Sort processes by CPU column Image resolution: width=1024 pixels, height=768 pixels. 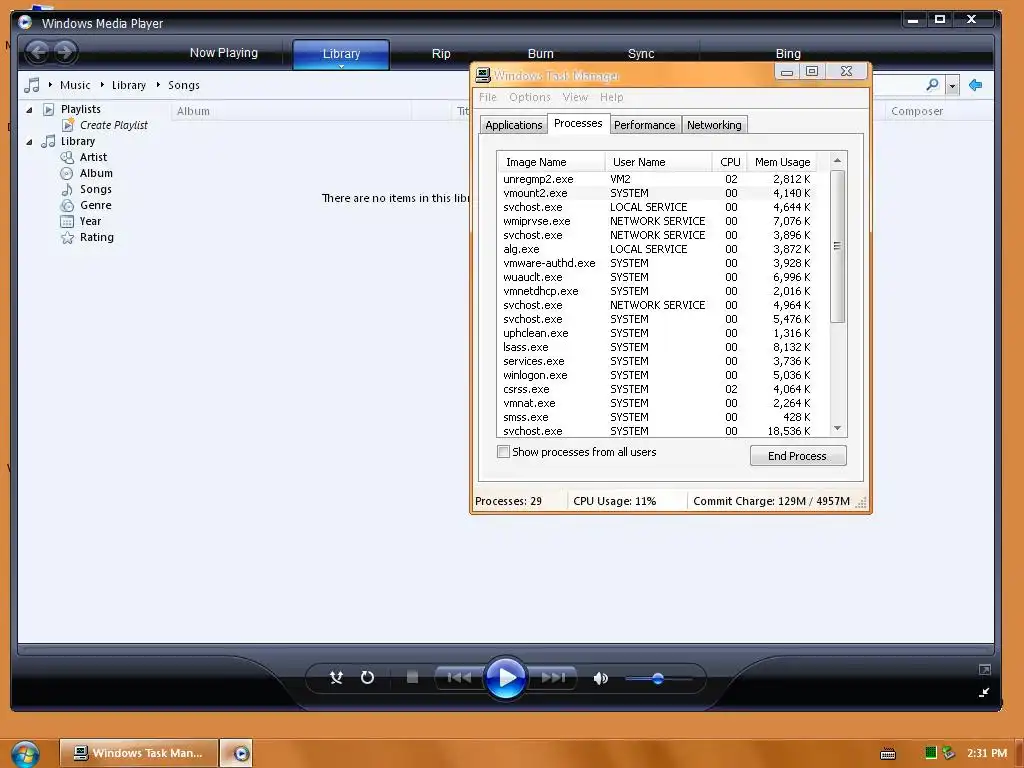pyautogui.click(x=730, y=162)
